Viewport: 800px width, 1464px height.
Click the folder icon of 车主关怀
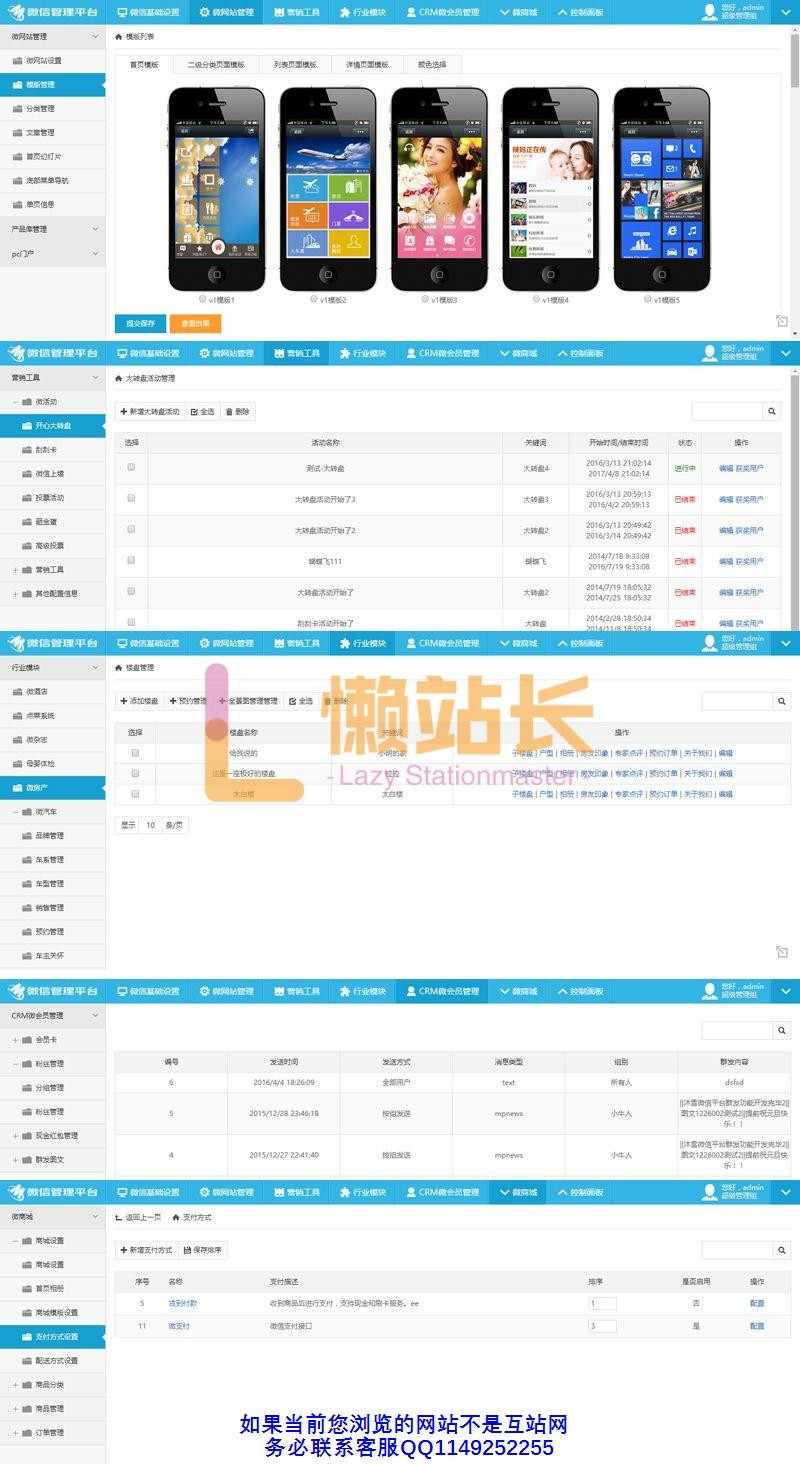click(x=27, y=956)
